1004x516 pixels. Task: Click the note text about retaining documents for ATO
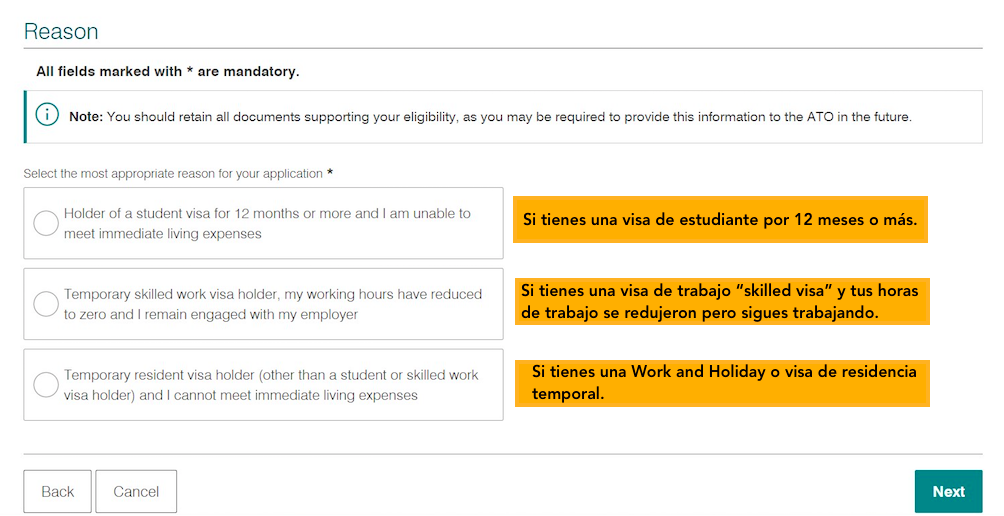[x=509, y=117]
